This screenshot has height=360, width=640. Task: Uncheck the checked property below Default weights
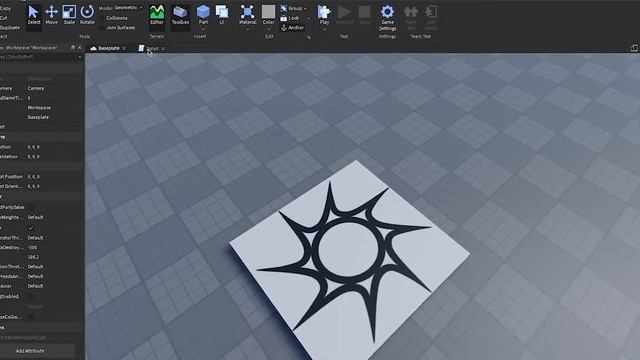(x=31, y=227)
